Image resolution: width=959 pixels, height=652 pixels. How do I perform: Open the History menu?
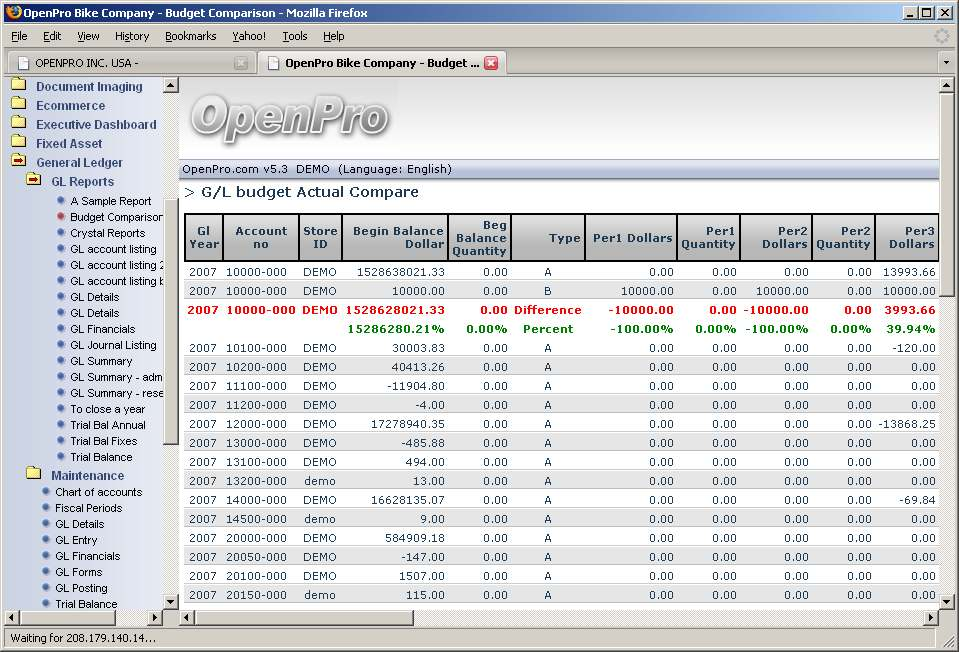point(131,36)
